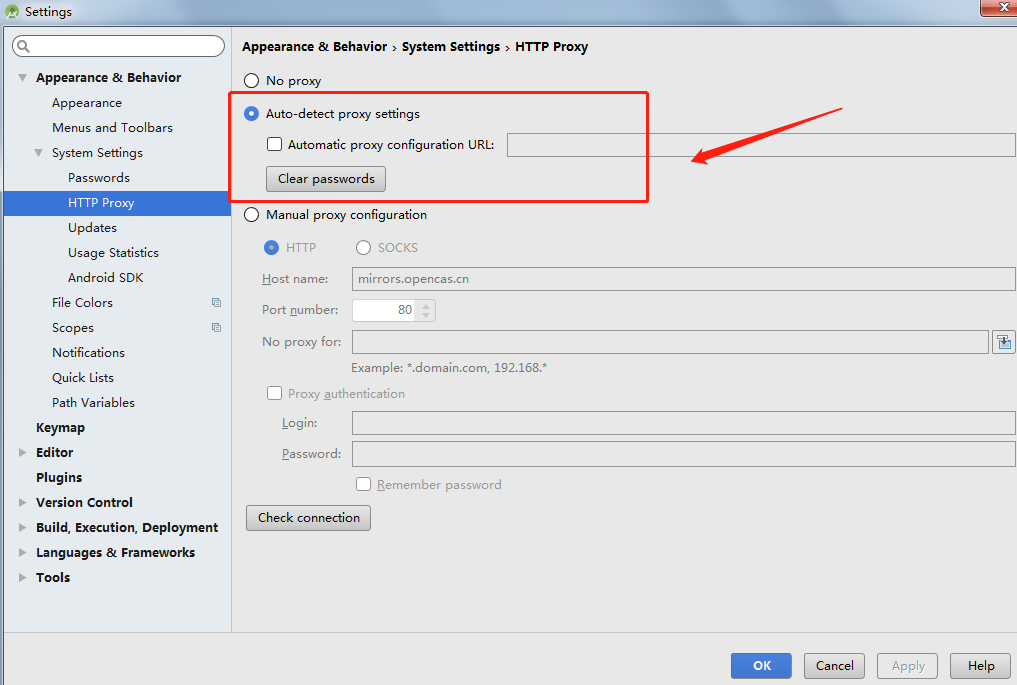Increase Port number with the up arrow

pos(426,305)
